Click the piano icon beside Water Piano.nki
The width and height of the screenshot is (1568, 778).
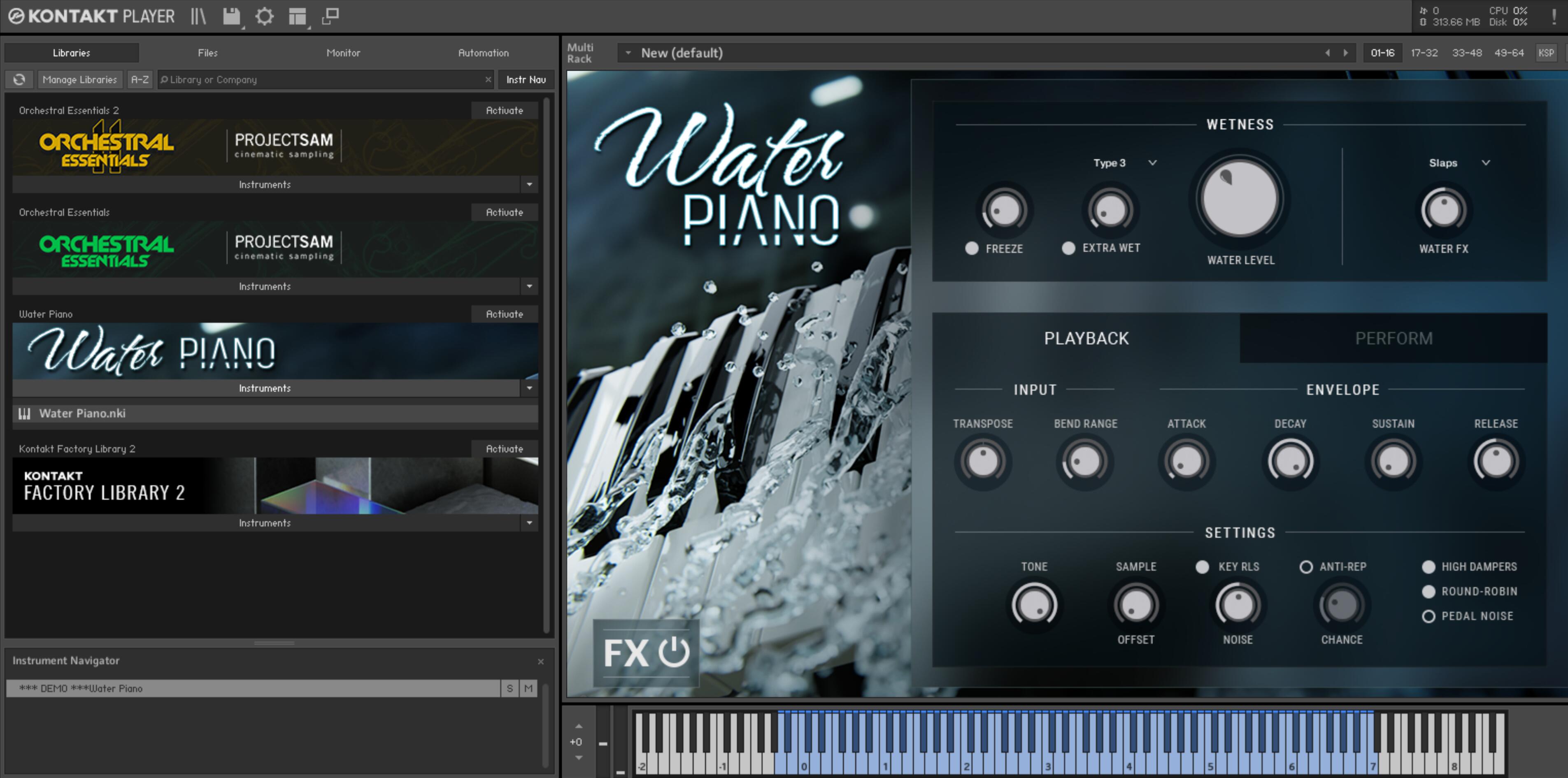point(24,413)
